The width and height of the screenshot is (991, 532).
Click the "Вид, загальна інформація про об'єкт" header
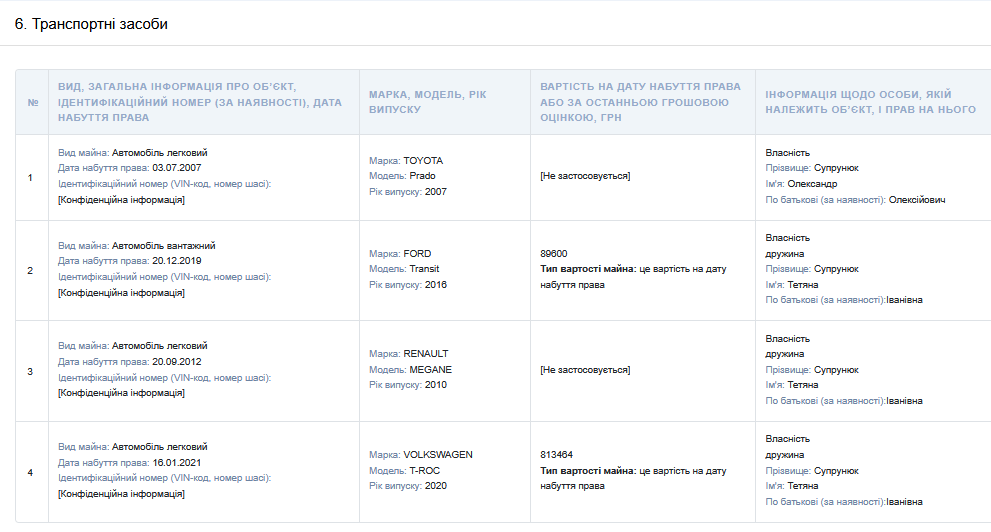tap(200, 102)
